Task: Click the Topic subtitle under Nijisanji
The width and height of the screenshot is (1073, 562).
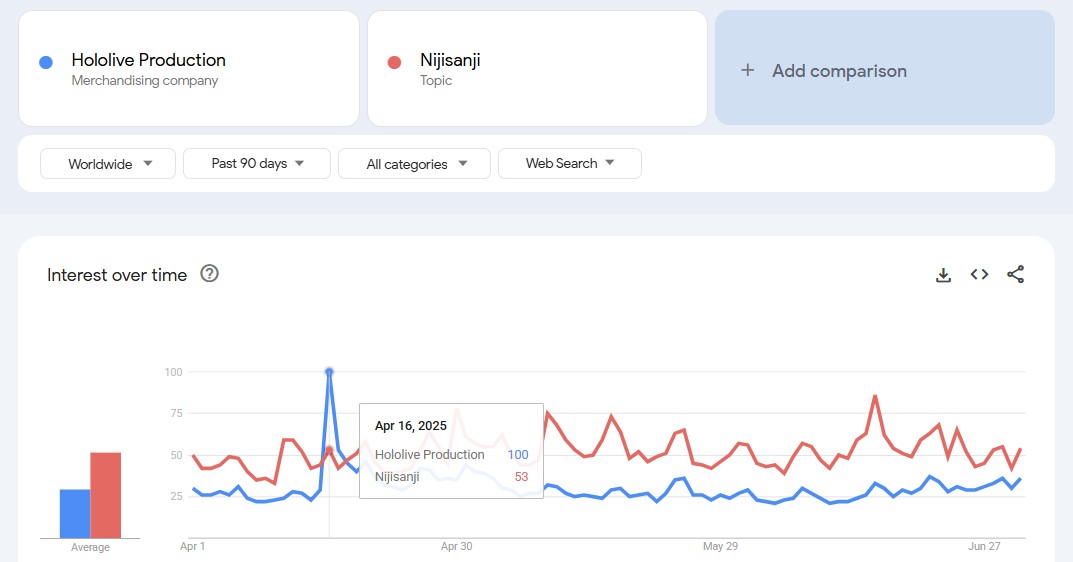Action: click(436, 81)
